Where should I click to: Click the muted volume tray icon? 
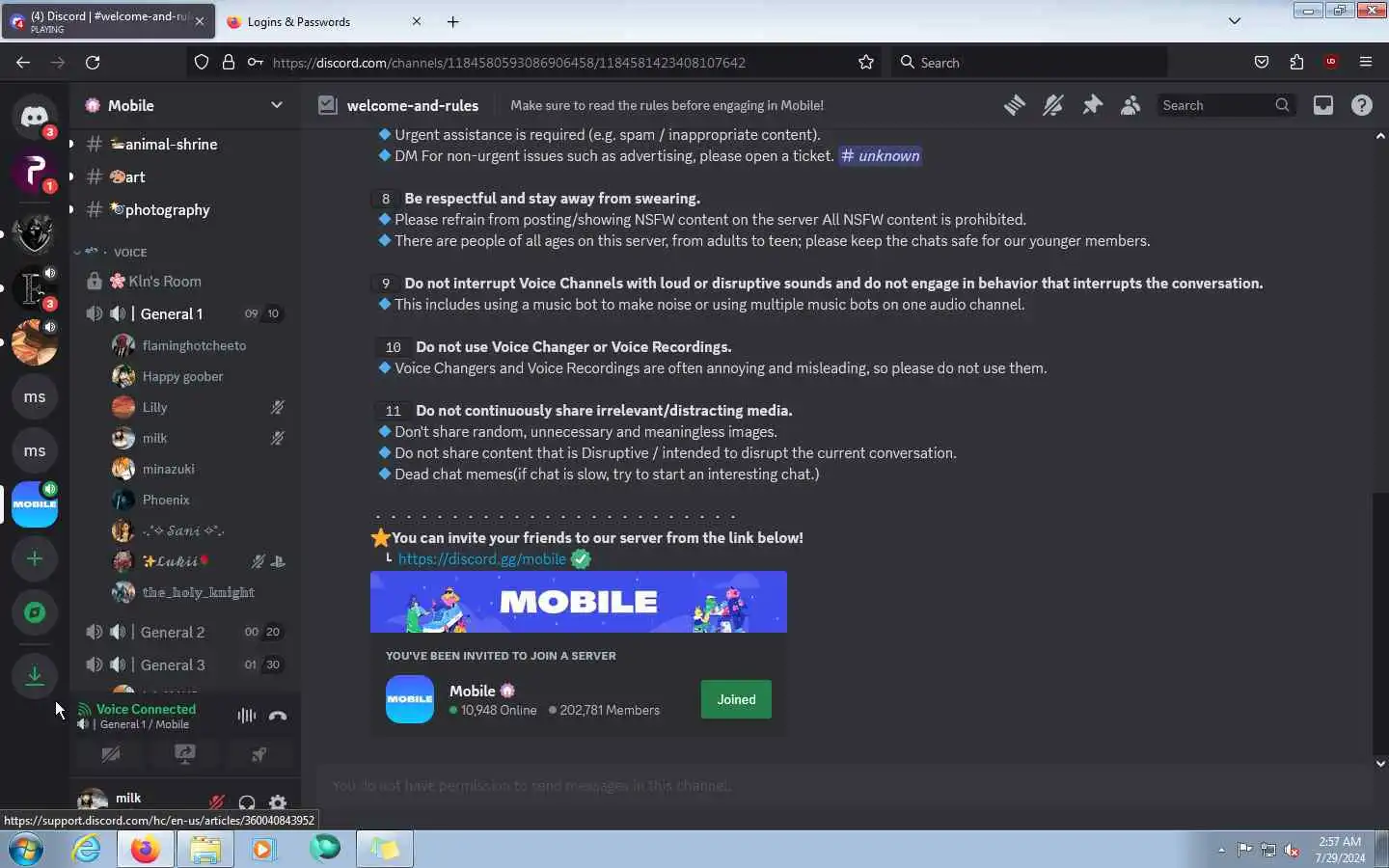[x=1292, y=850]
